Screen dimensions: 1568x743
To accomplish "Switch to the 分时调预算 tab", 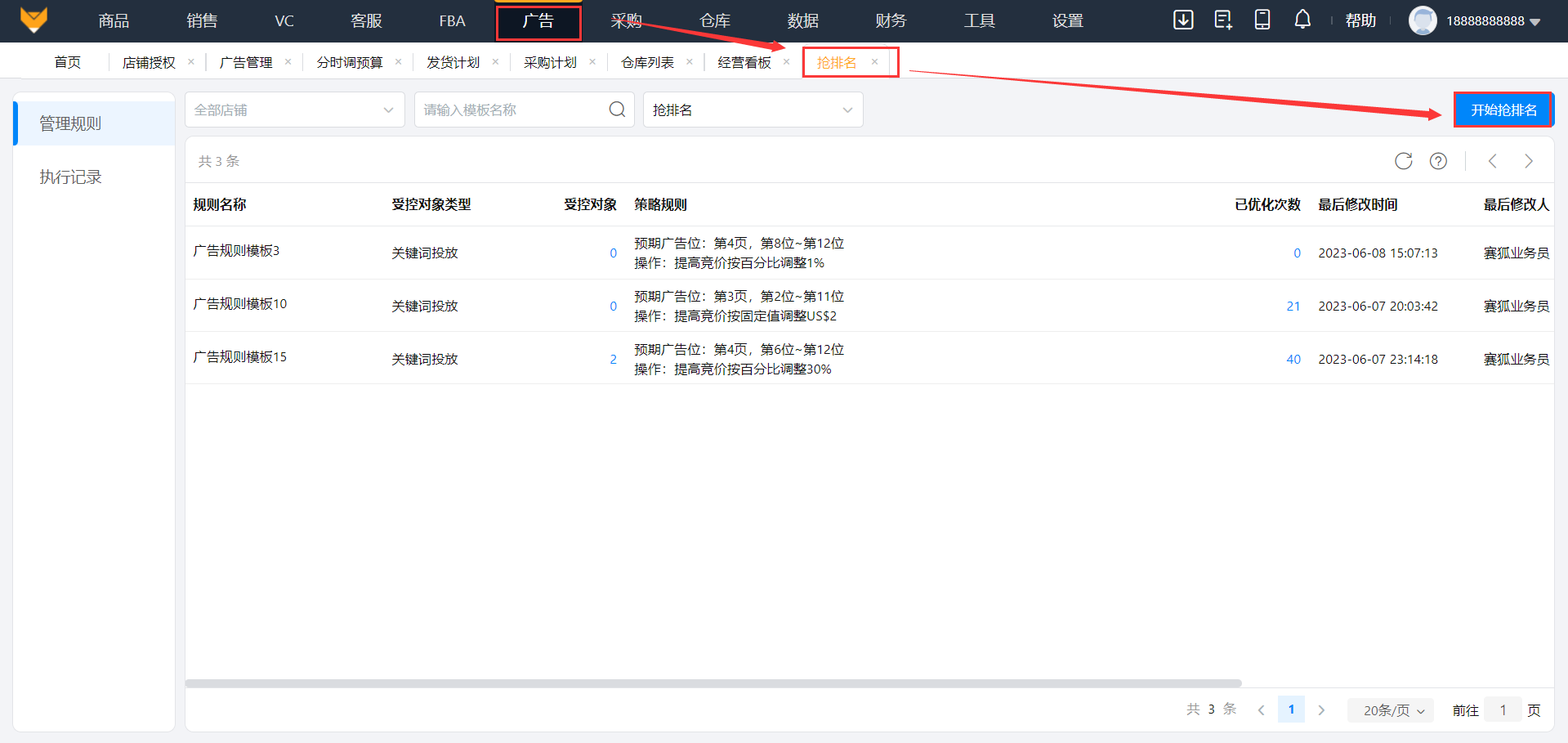I will [350, 62].
